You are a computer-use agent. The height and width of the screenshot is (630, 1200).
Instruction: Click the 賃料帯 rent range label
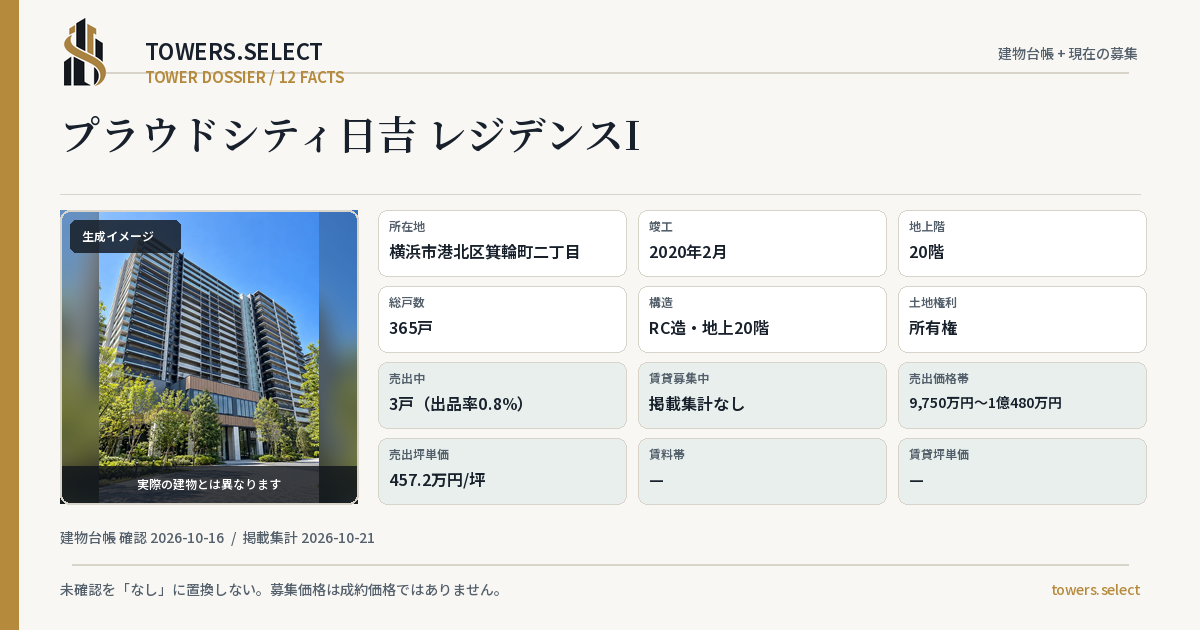click(x=667, y=455)
